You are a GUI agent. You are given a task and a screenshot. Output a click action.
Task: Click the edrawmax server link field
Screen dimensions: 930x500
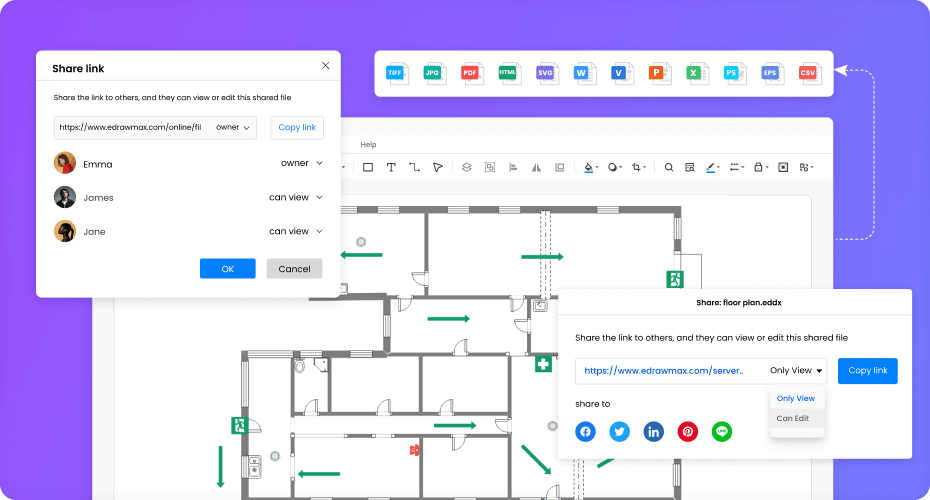tap(664, 371)
